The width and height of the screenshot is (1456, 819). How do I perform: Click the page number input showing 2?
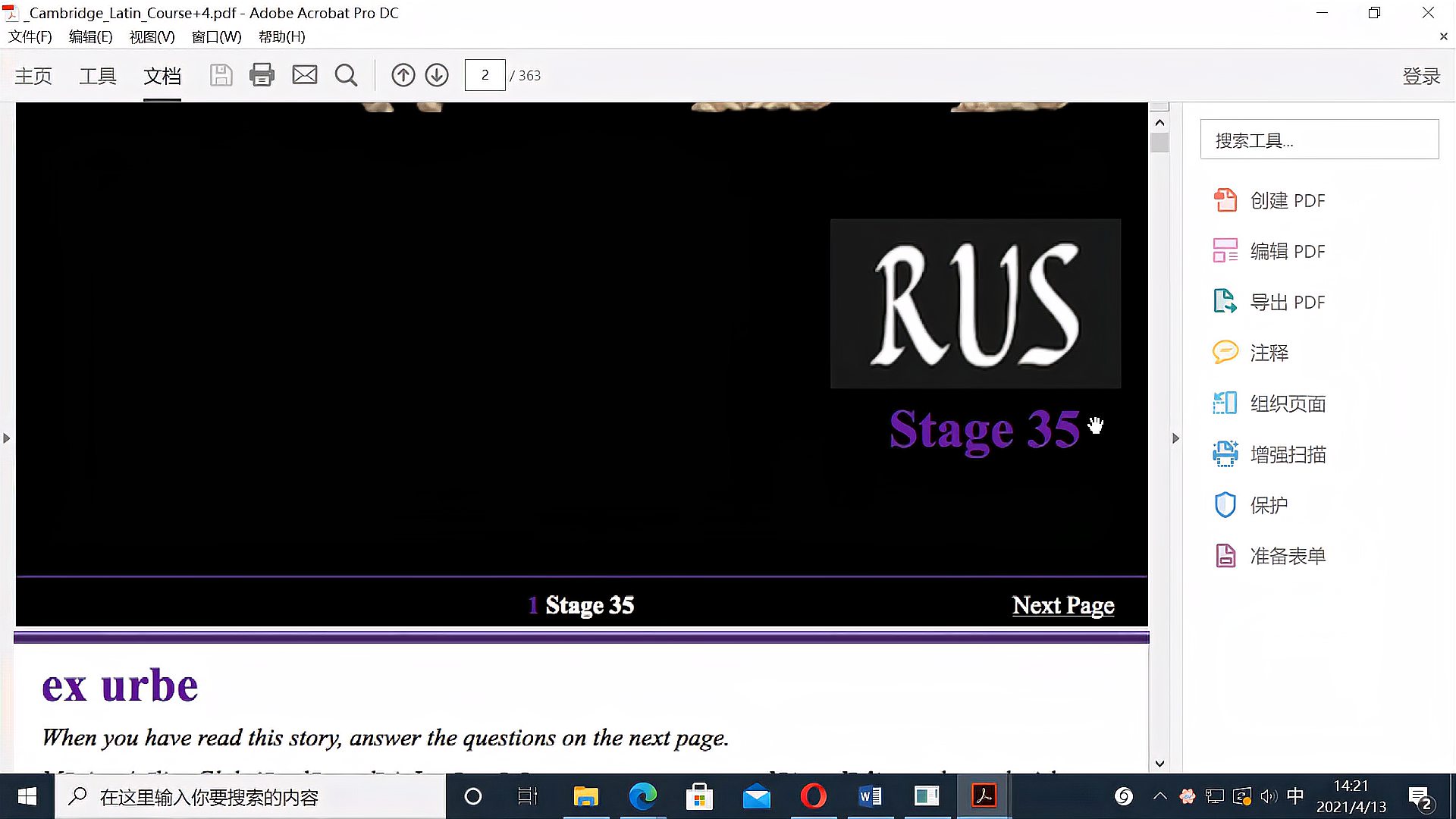coord(485,75)
